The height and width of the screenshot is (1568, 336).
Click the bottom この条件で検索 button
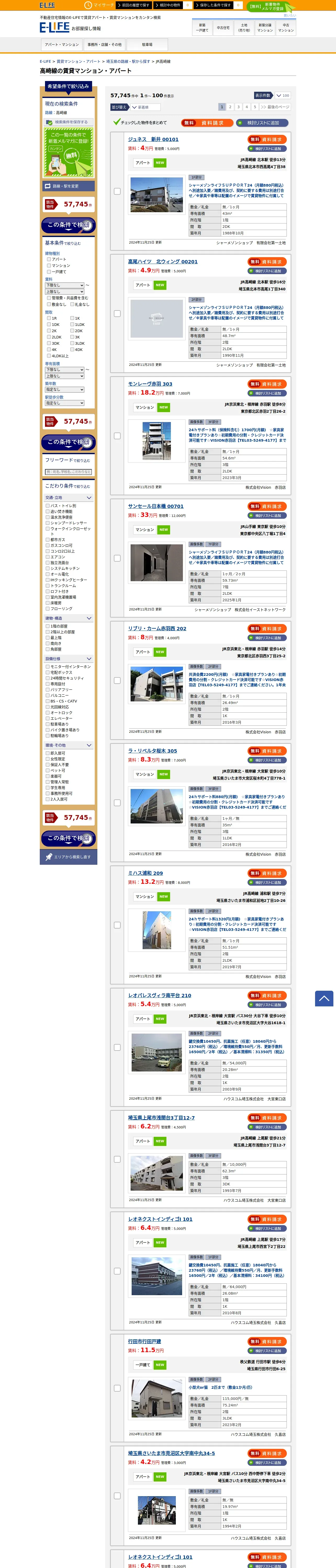pyautogui.click(x=68, y=839)
